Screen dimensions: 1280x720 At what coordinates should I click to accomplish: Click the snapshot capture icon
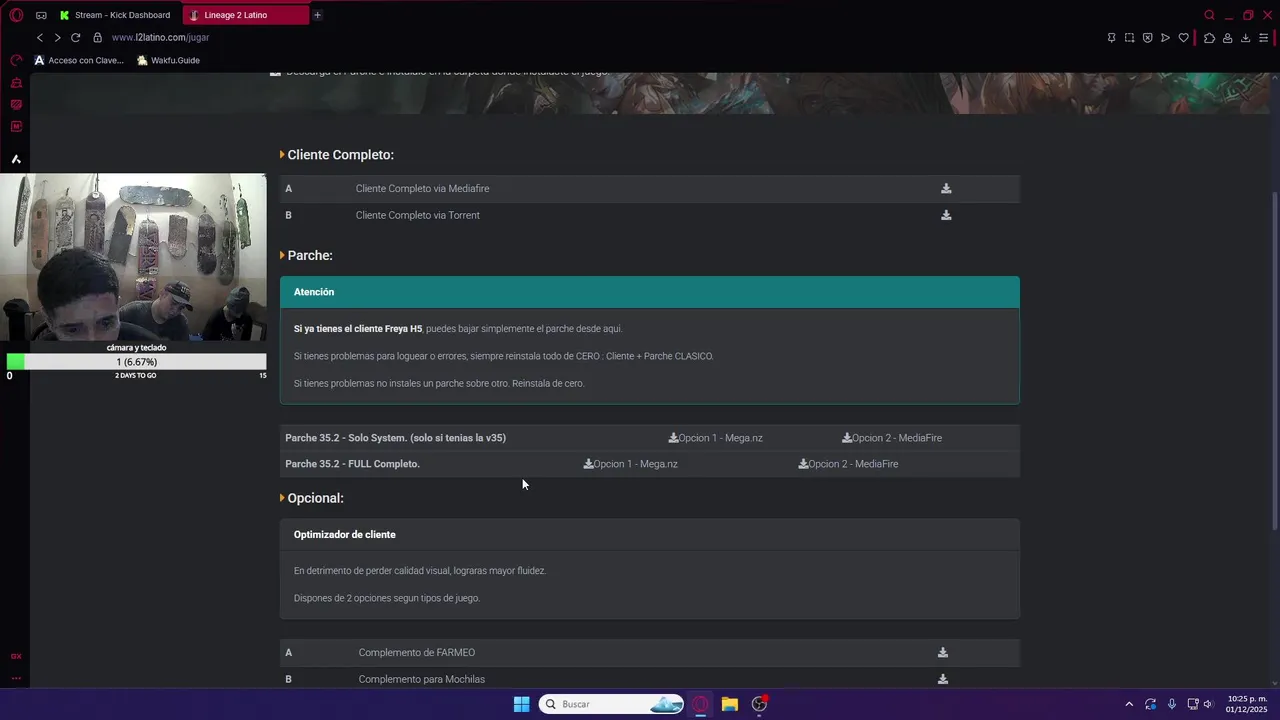(1129, 38)
